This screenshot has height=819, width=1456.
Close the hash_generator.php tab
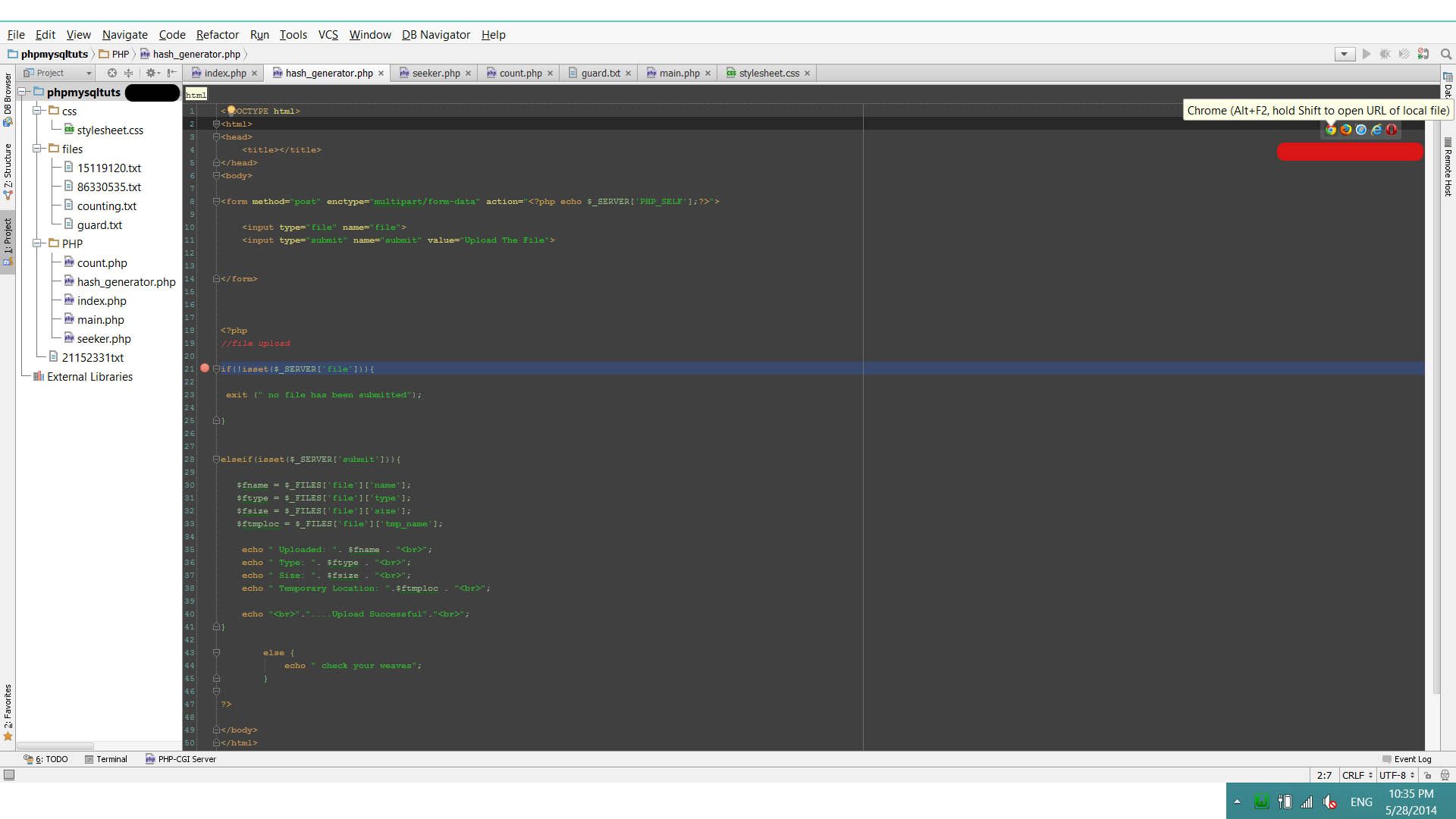coord(381,74)
